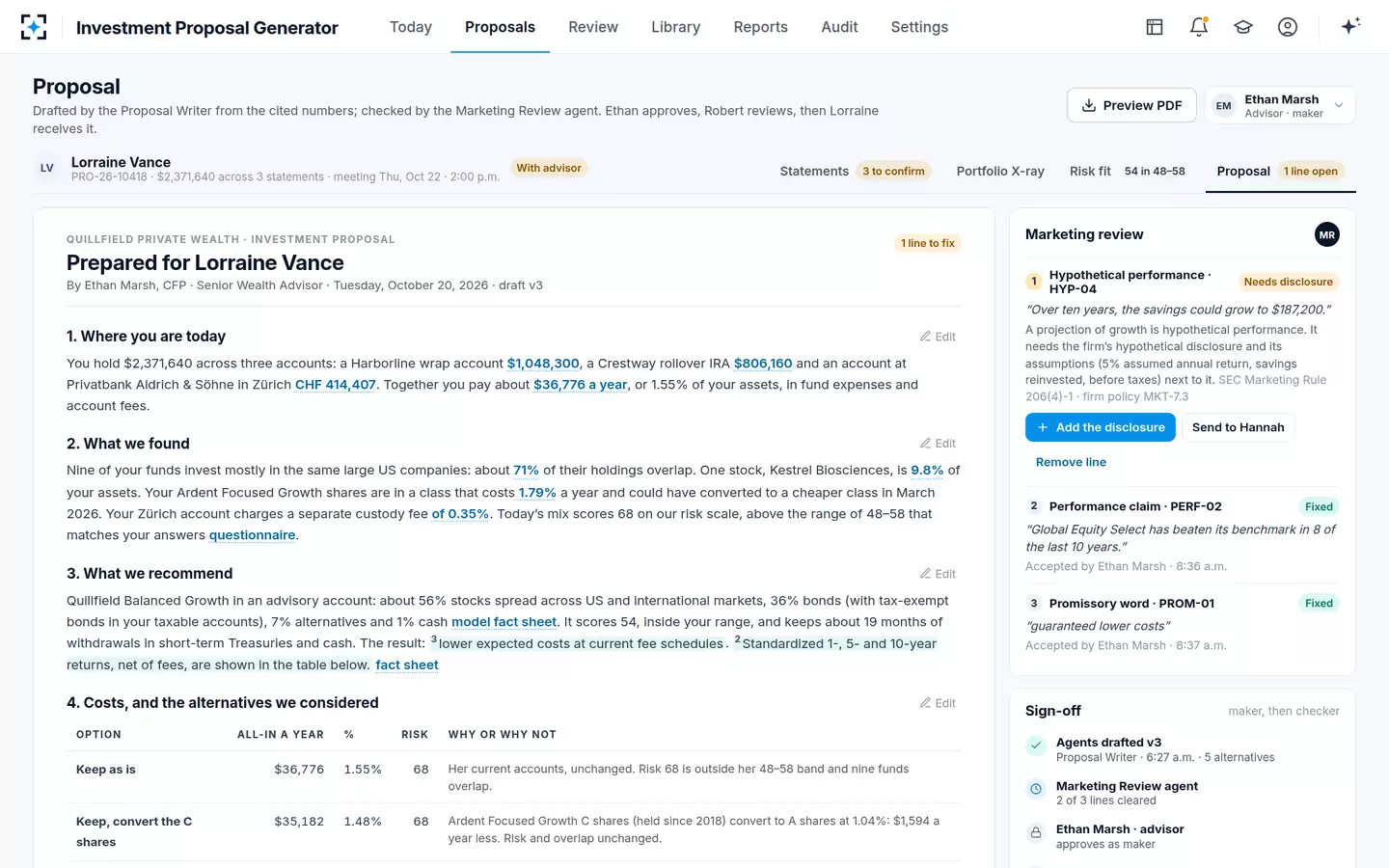
Task: Click the Ethan Marsh advisor lock icon
Action: 1036,832
